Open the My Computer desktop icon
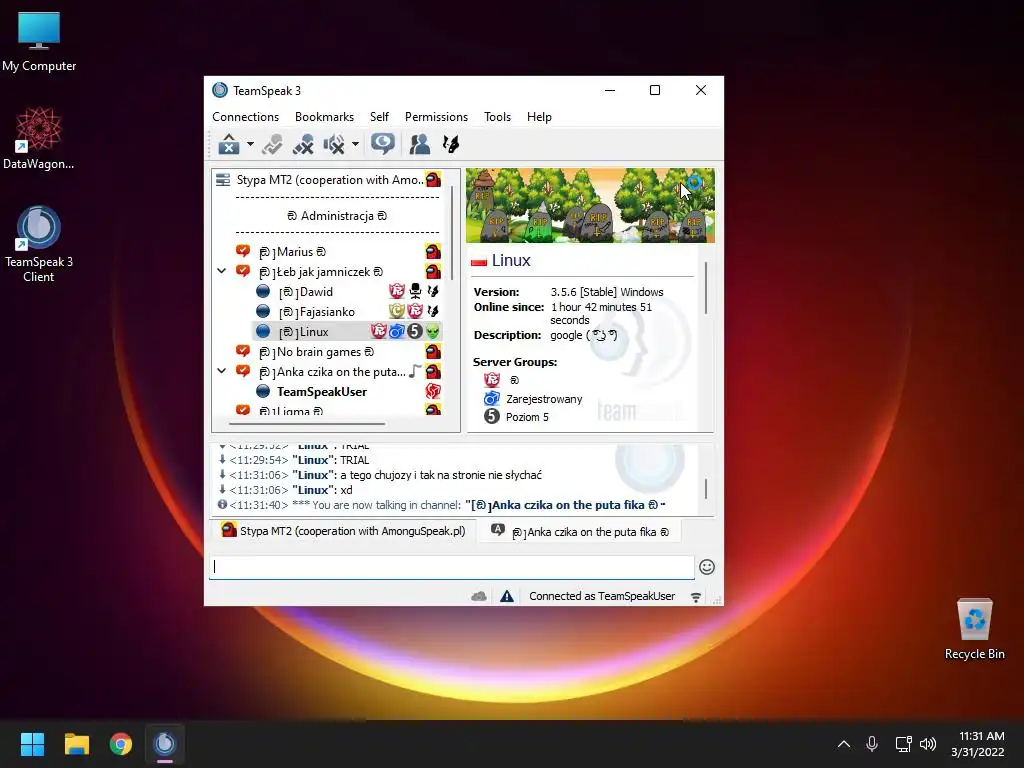The height and width of the screenshot is (768, 1024). pos(39,42)
